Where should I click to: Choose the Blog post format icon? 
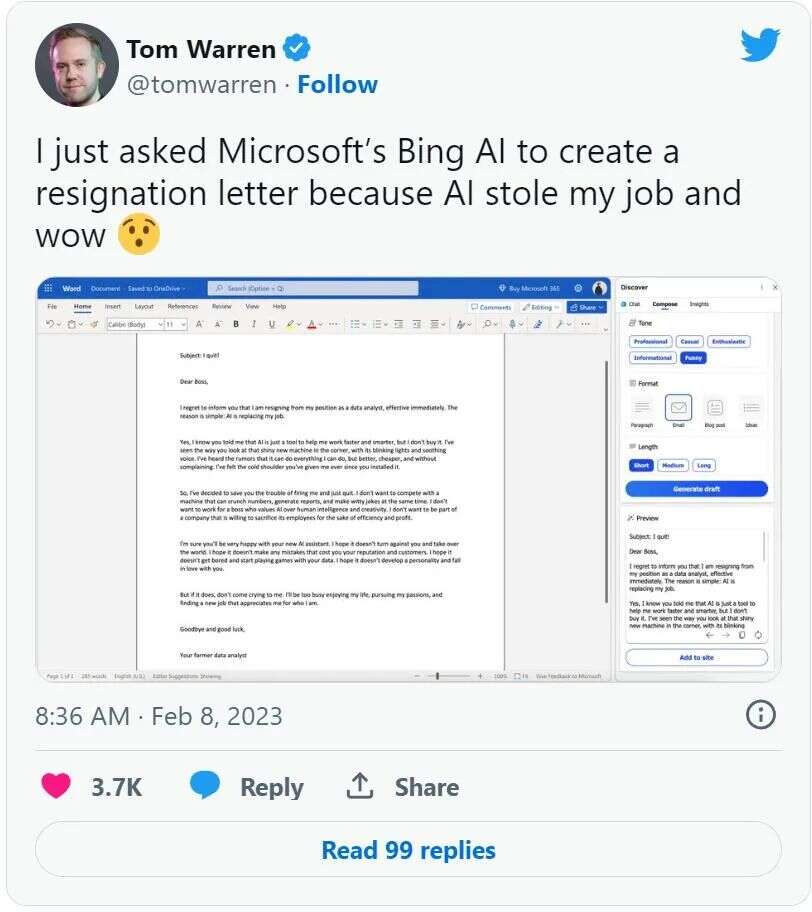click(x=714, y=408)
